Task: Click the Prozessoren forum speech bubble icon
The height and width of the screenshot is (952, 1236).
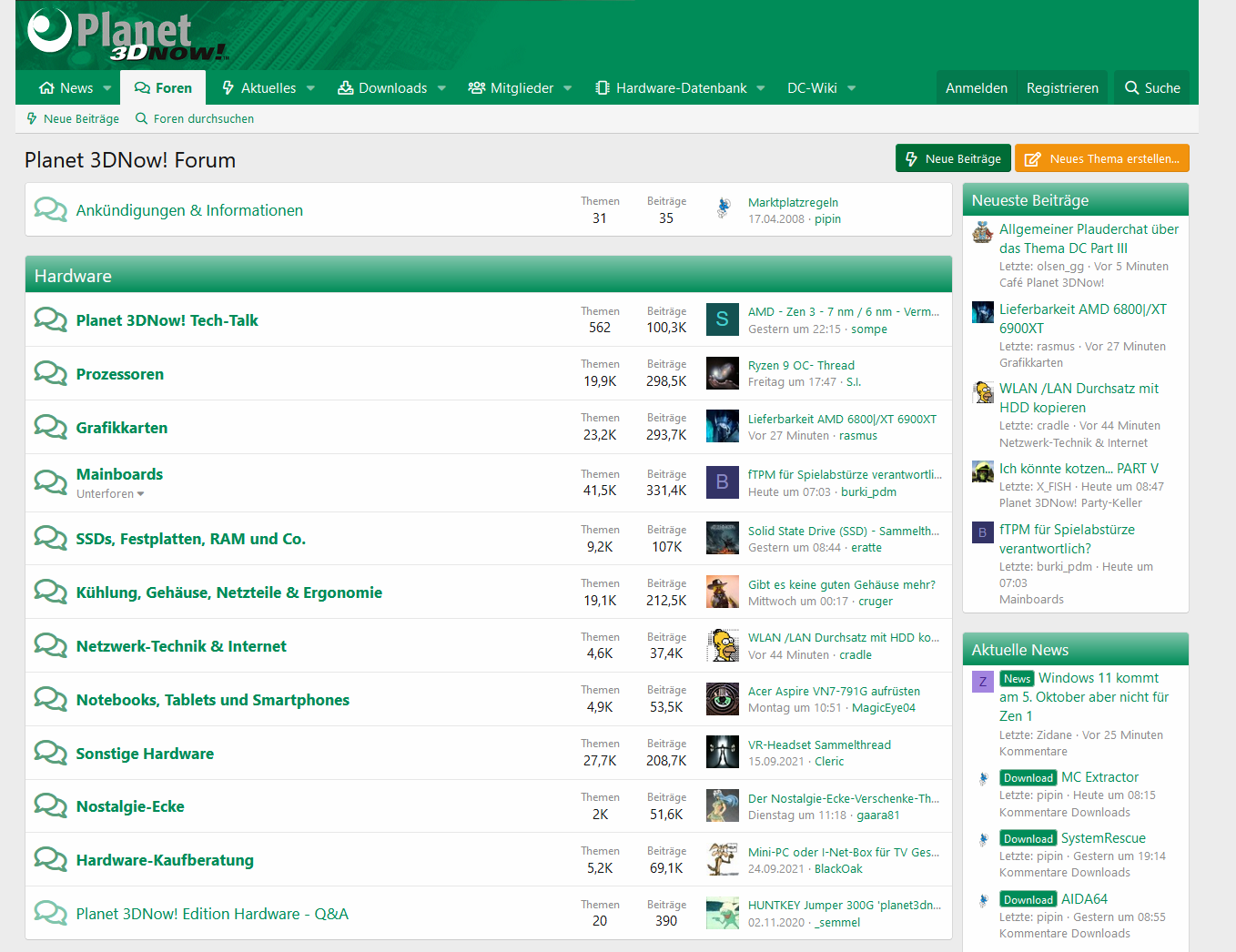Action: pos(51,373)
